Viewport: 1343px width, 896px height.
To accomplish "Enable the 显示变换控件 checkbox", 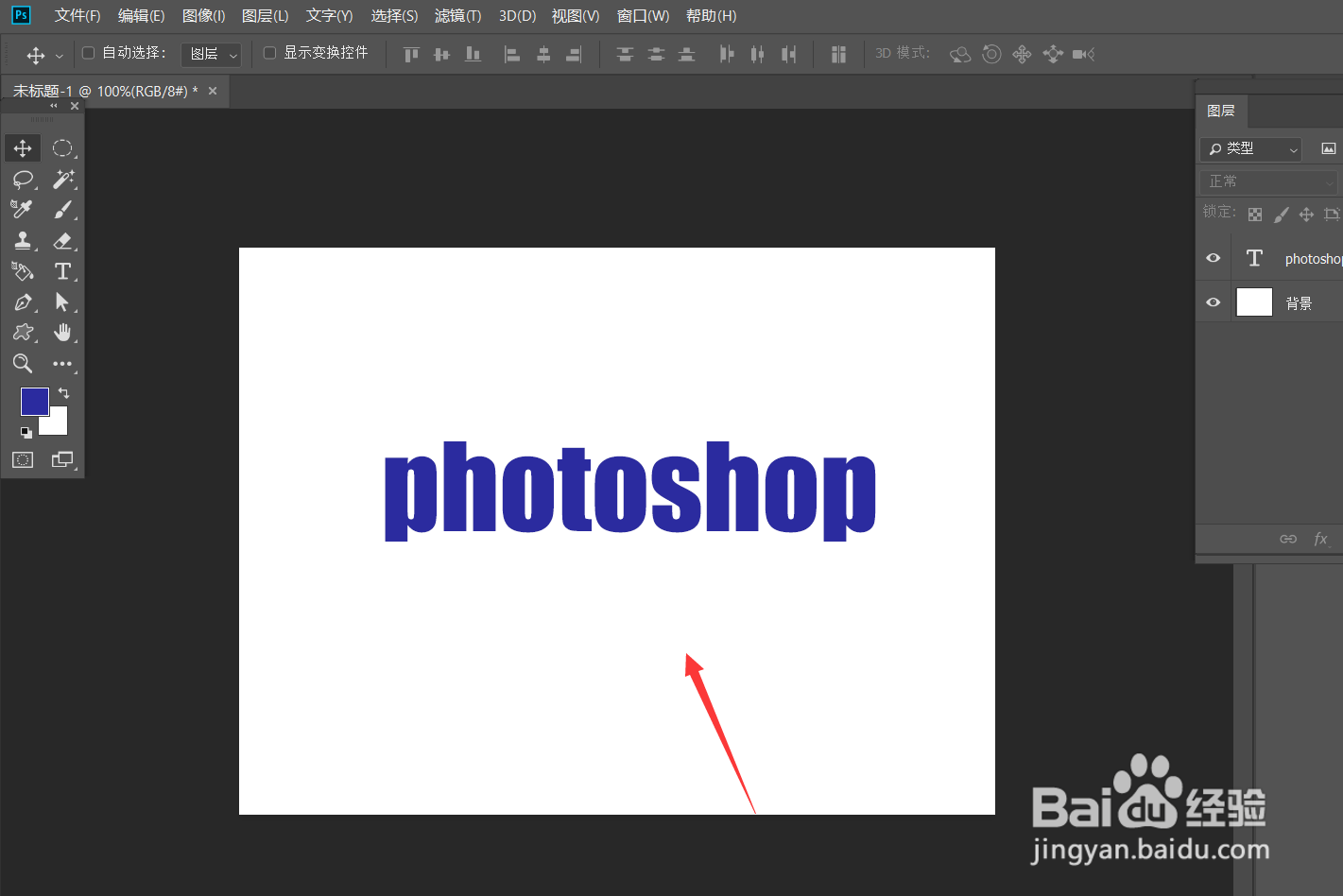I will tap(269, 53).
